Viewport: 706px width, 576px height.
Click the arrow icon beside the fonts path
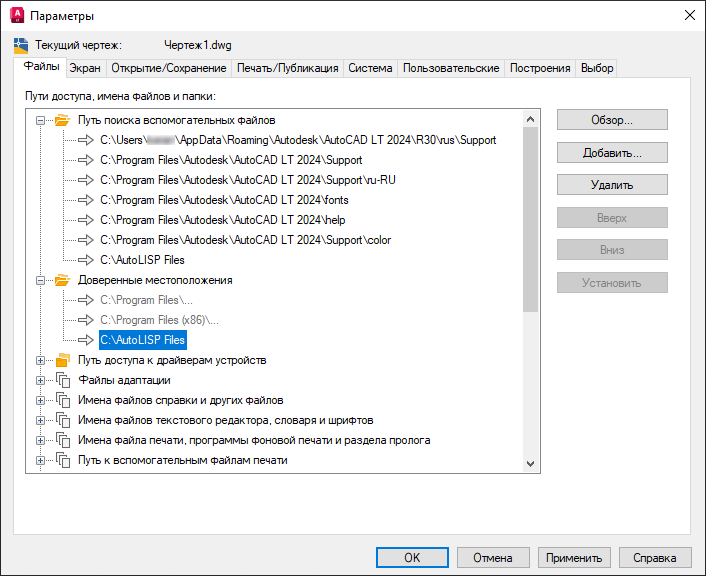tap(86, 200)
